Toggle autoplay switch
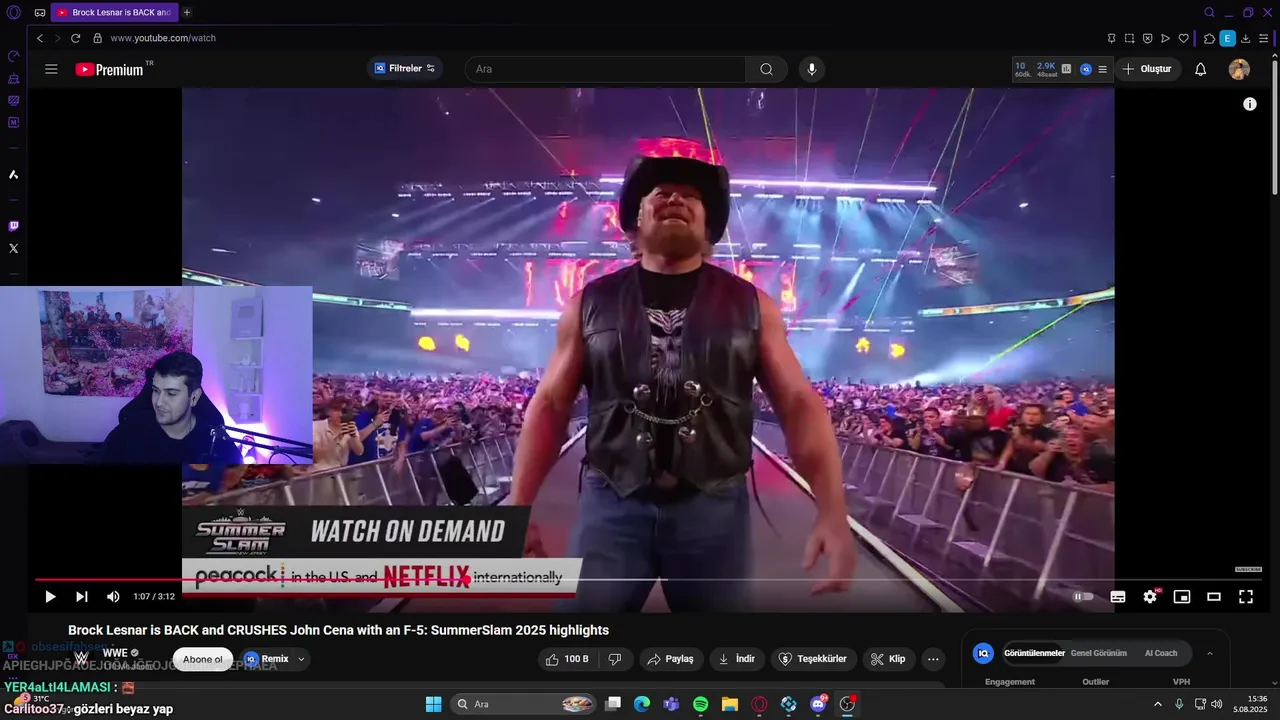The width and height of the screenshot is (1280, 720). pos(1083,597)
